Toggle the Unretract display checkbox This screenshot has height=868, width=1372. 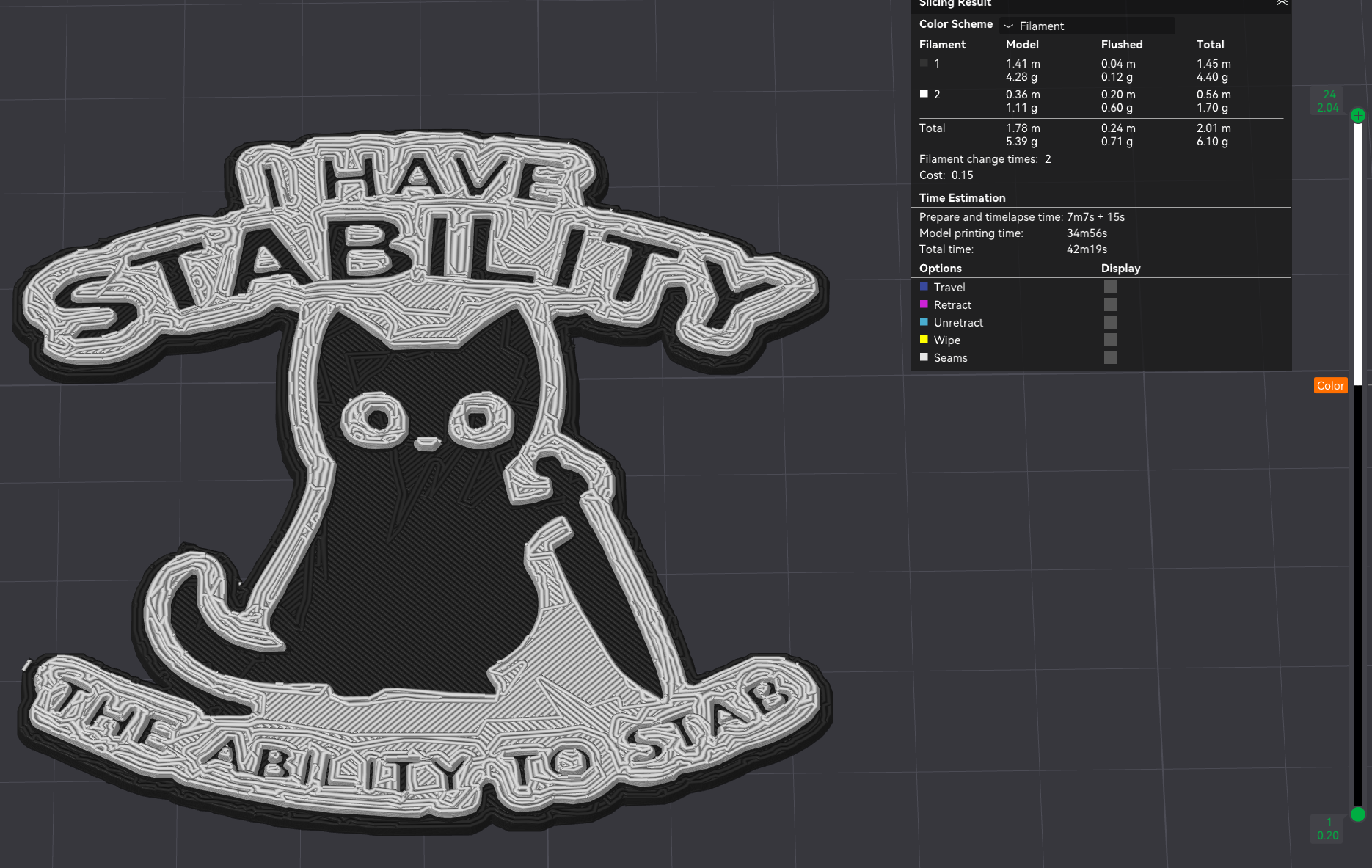point(1110,323)
